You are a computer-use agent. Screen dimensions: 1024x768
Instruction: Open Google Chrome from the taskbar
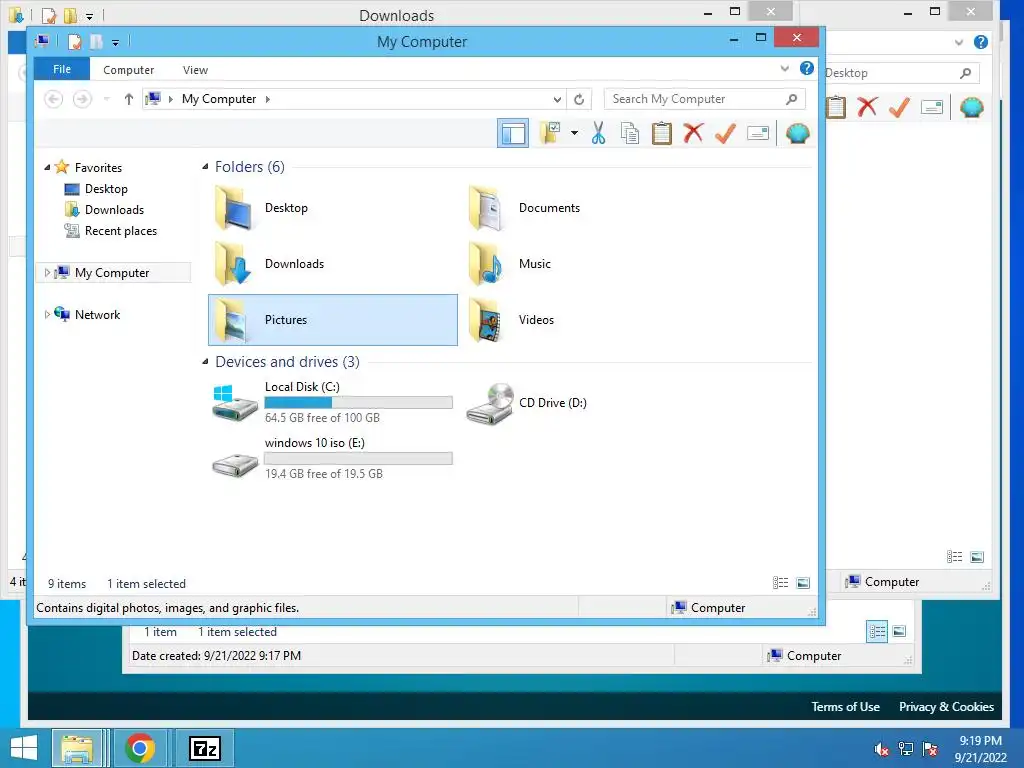140,748
